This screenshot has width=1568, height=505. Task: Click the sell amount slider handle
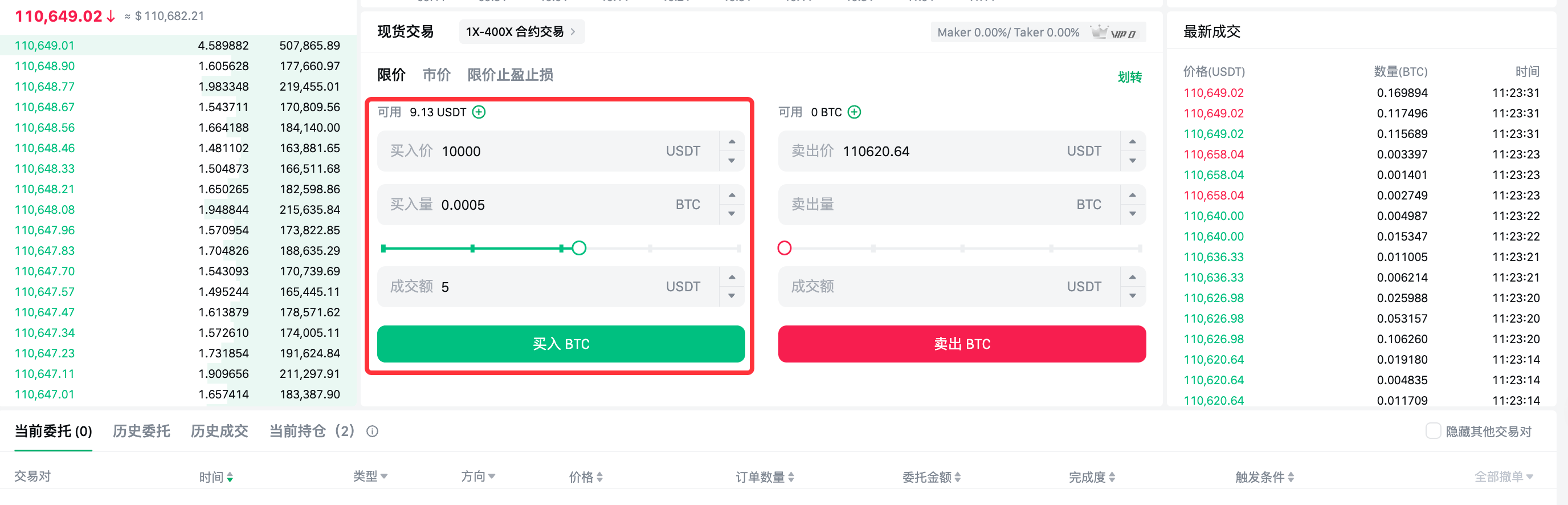tap(785, 248)
